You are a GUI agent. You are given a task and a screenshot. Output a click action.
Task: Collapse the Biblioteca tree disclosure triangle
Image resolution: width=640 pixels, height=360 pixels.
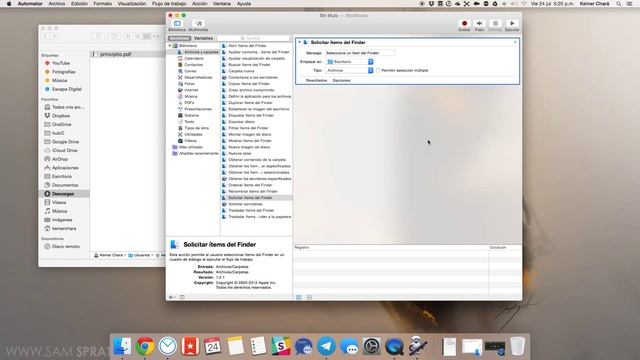coord(170,46)
